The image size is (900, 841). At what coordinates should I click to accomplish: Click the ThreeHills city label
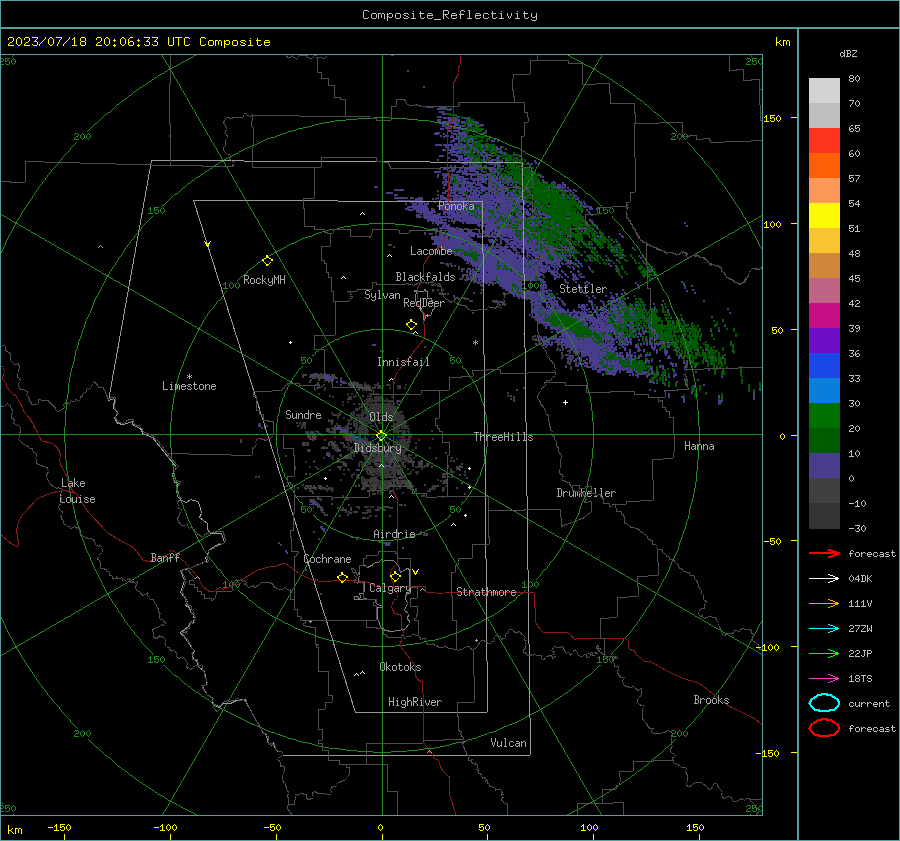pos(503,437)
